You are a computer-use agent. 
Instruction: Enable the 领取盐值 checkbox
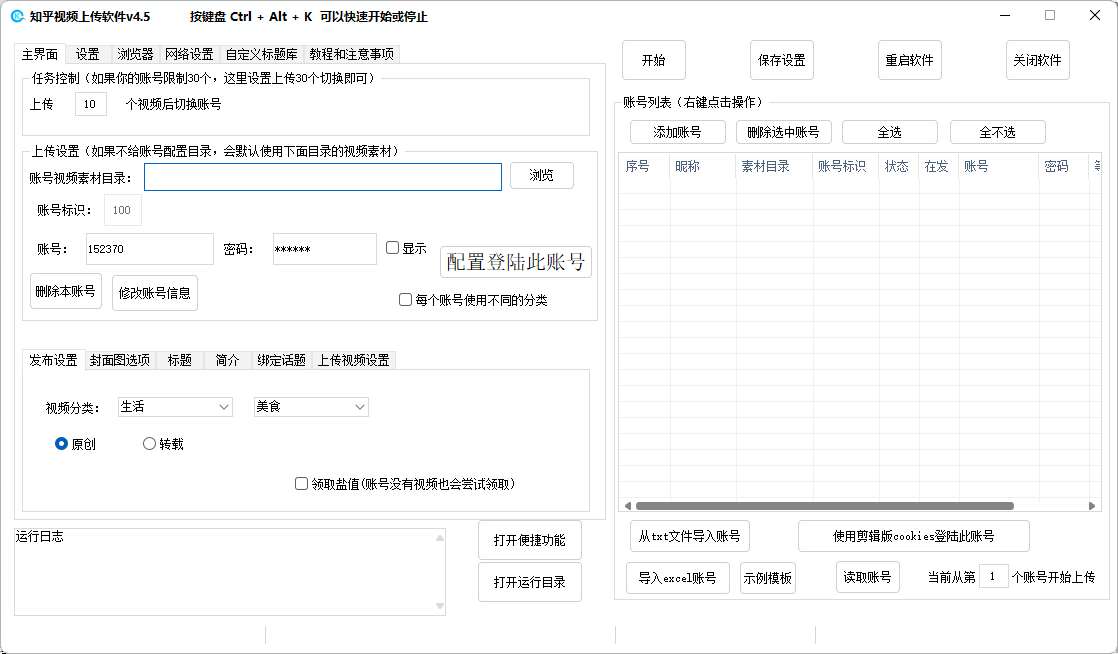click(x=302, y=484)
